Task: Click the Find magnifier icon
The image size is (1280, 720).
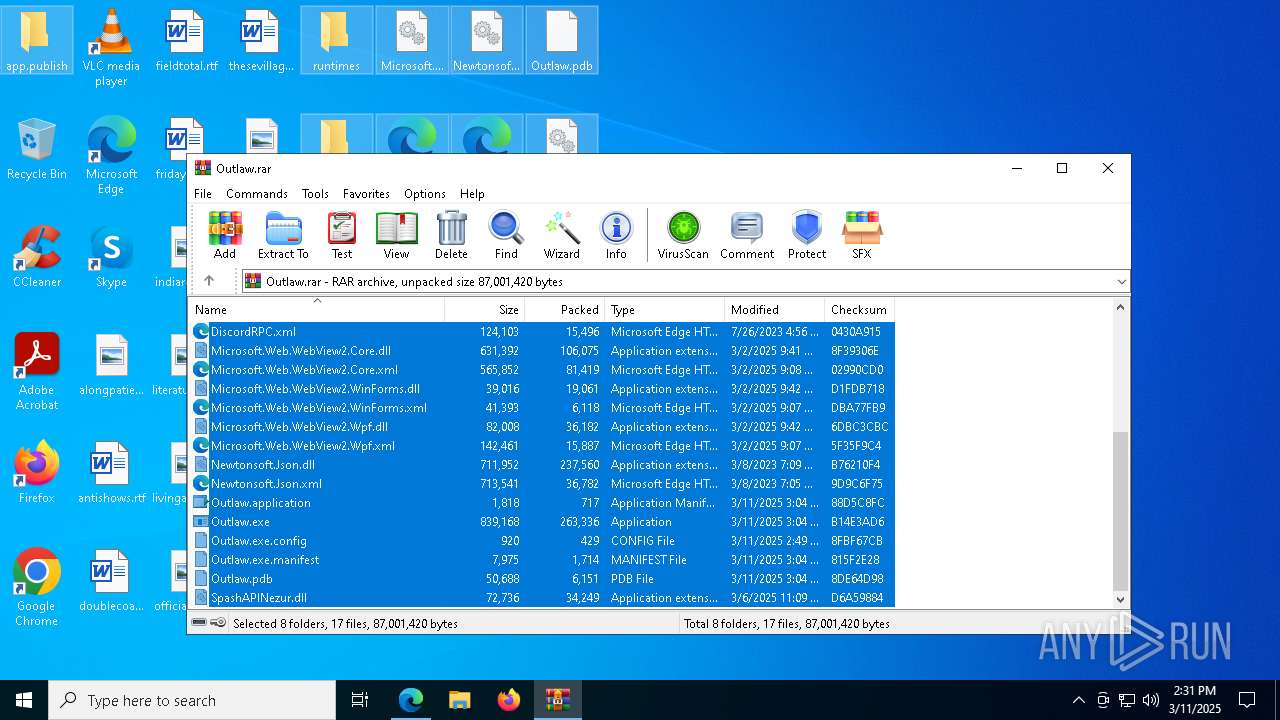Action: pyautogui.click(x=506, y=235)
